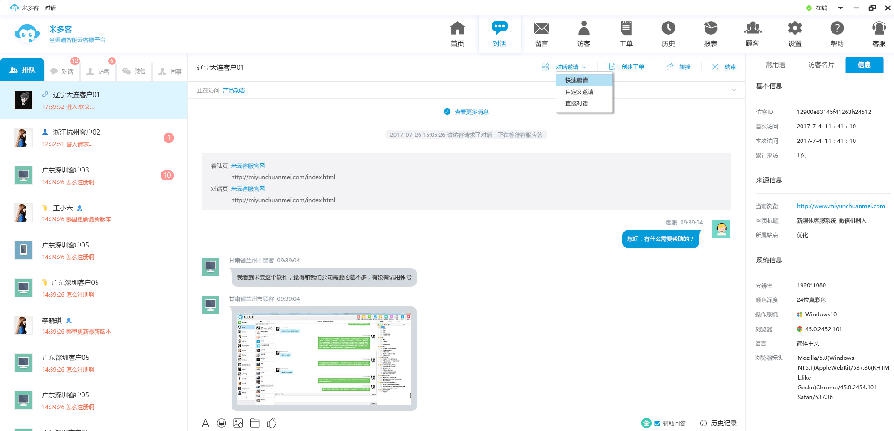This screenshot has width=894, height=431.
Task: Click the insert image icon in chat toolbar
Action: click(x=239, y=423)
